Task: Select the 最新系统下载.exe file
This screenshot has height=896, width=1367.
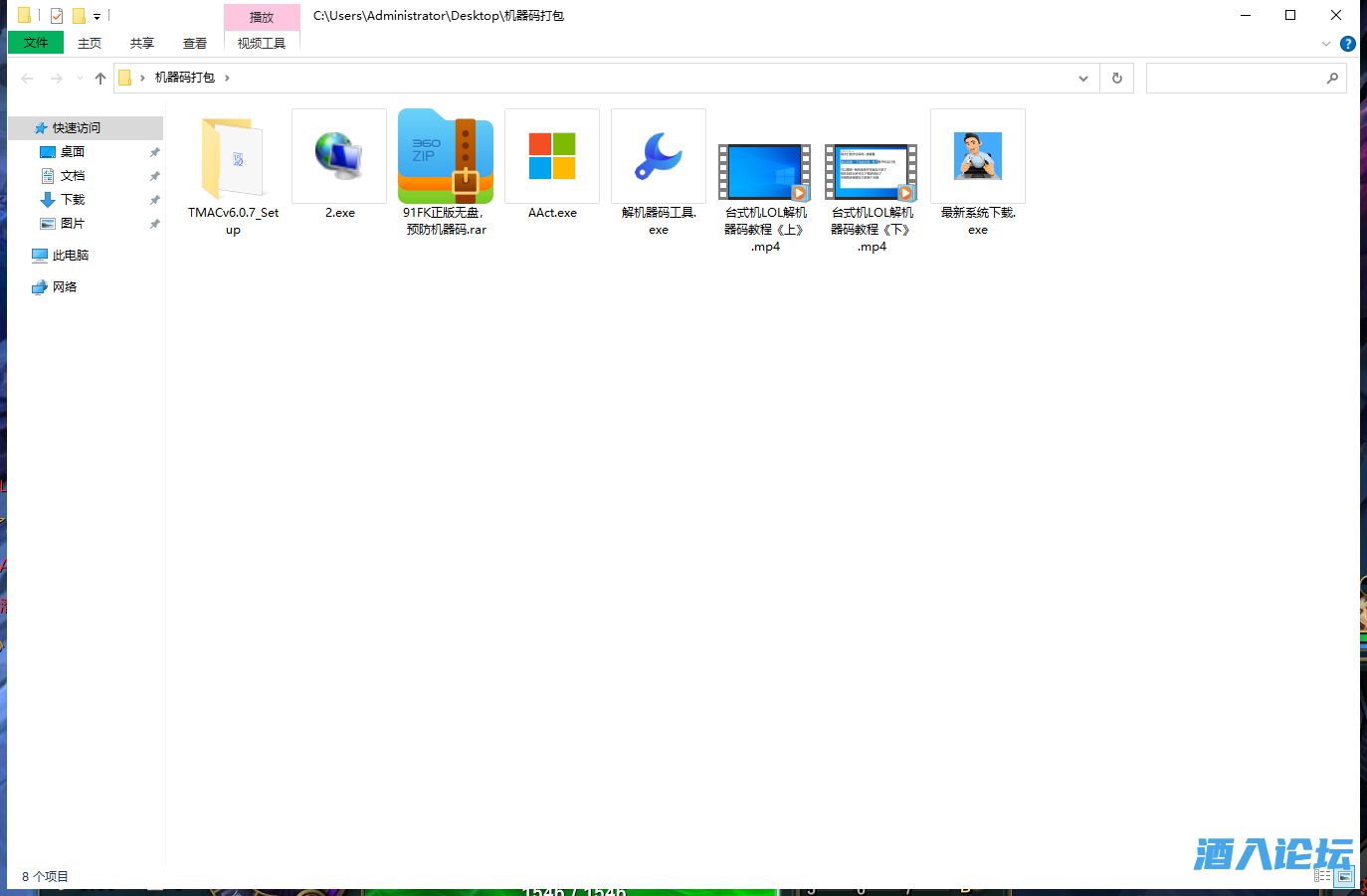Action: [x=977, y=157]
